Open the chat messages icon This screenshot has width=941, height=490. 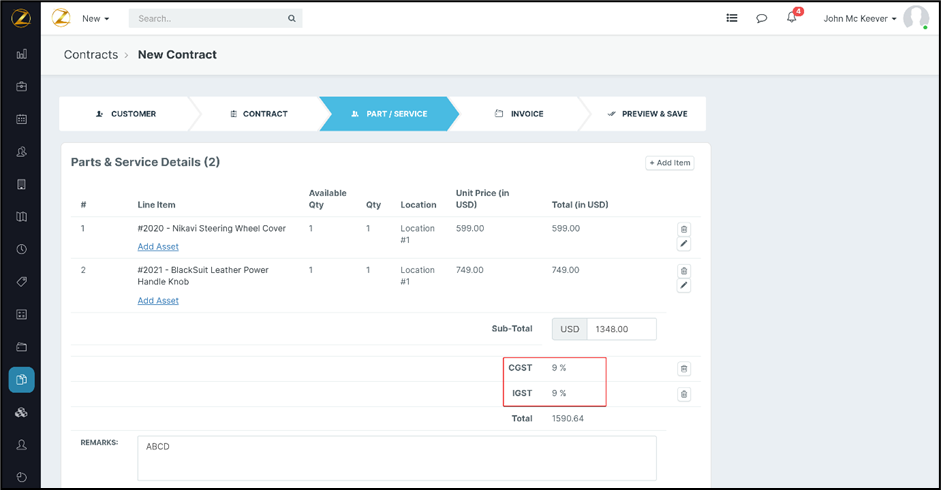click(x=762, y=18)
